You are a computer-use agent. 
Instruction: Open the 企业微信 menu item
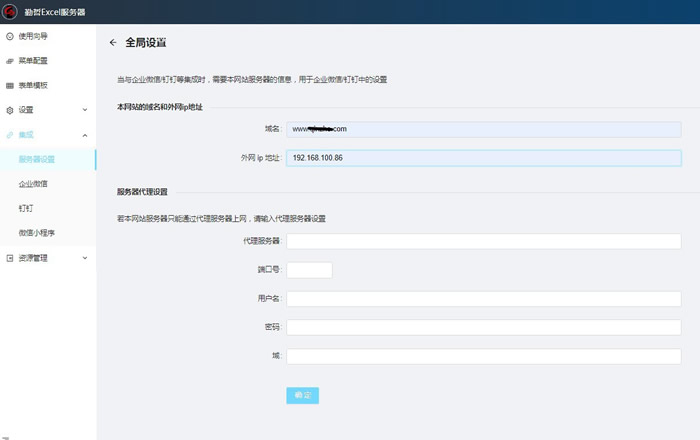coord(33,184)
